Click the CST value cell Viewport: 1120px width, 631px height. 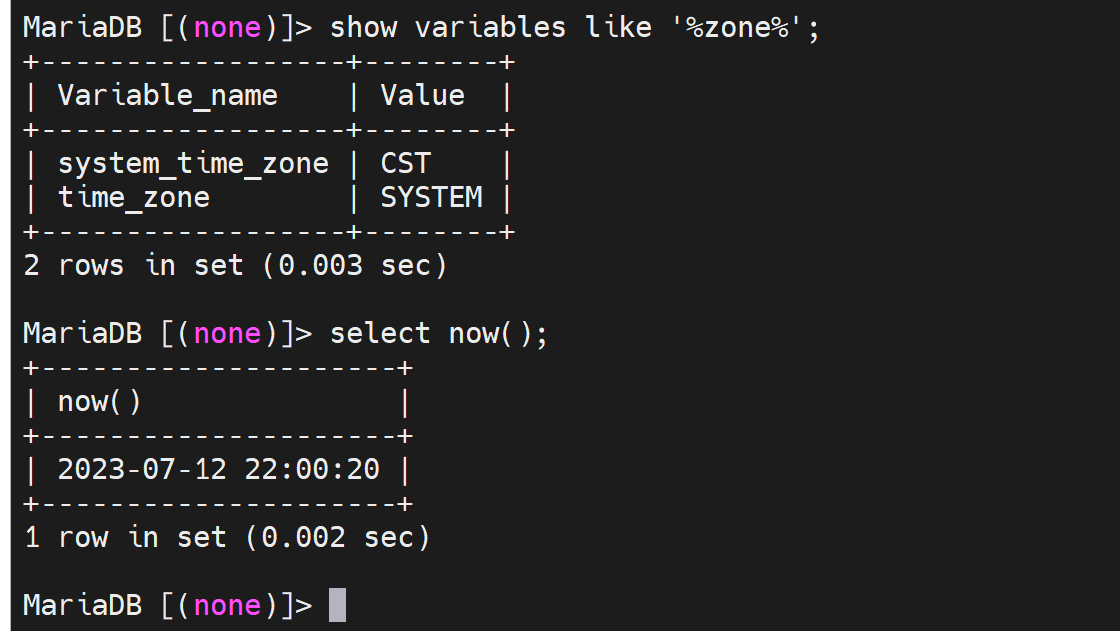pos(405,163)
